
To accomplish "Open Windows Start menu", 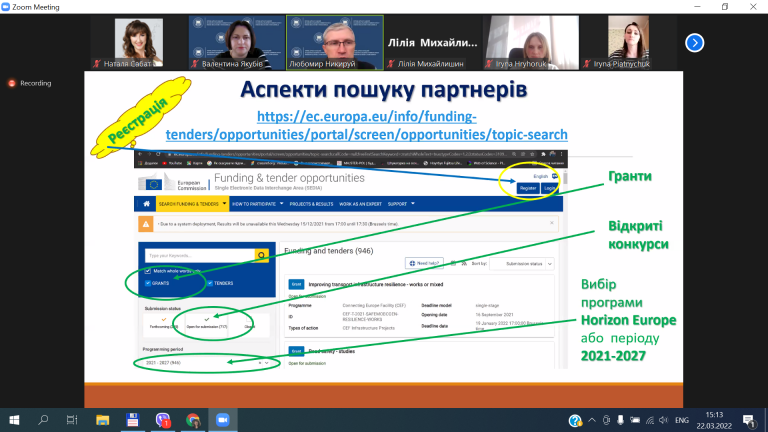I will [x=14, y=420].
